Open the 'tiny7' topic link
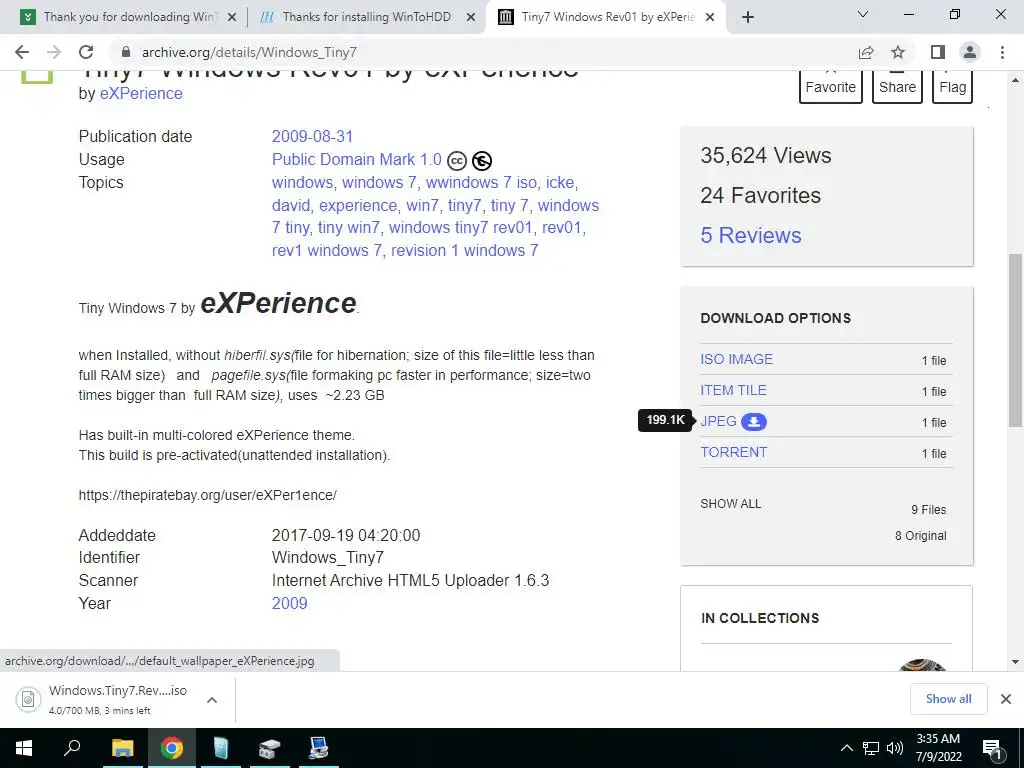This screenshot has width=1024, height=768. (464, 205)
